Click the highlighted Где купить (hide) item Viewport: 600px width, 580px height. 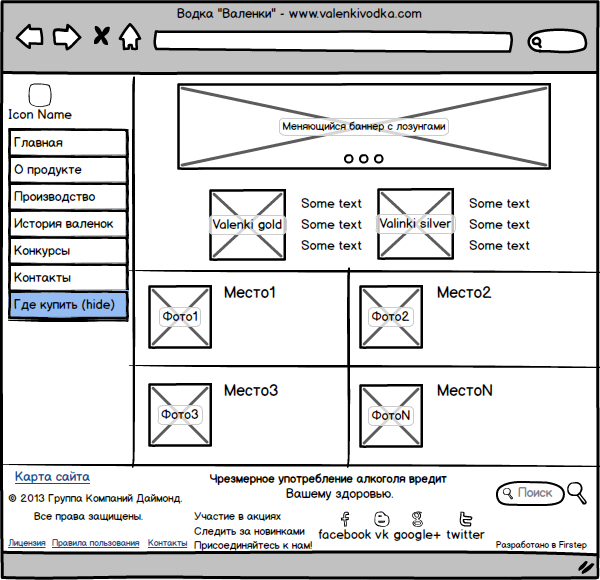click(68, 305)
